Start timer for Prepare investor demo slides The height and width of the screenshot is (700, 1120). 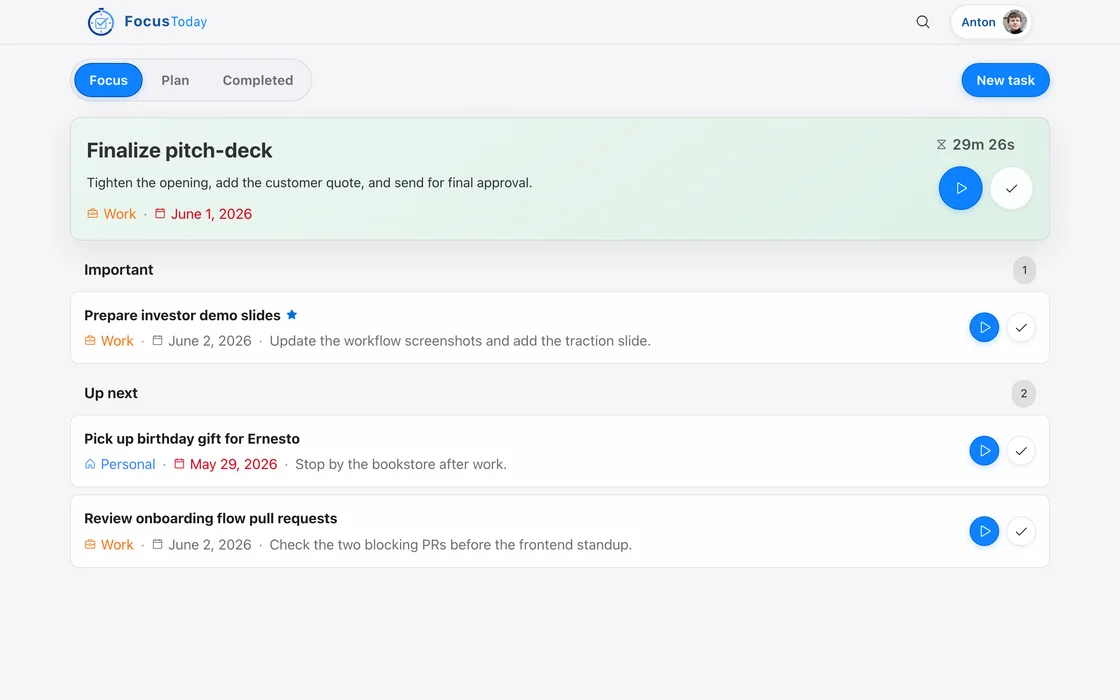point(984,327)
